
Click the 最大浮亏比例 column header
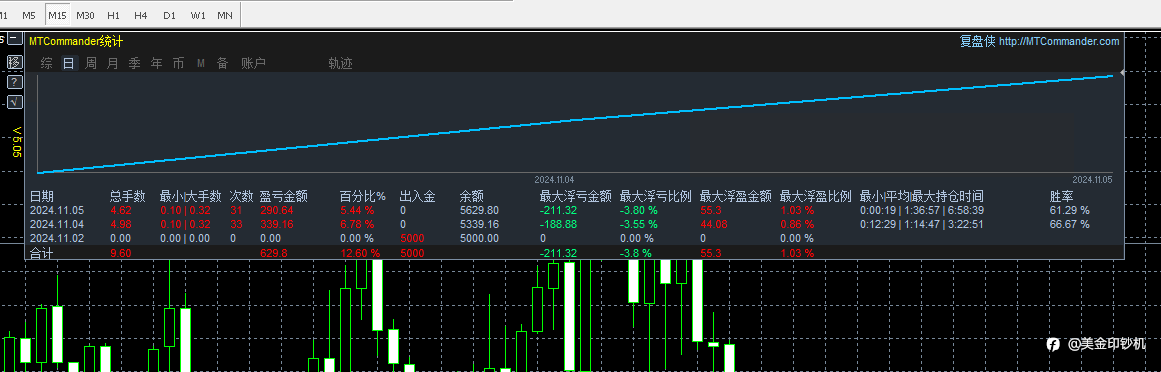point(656,196)
